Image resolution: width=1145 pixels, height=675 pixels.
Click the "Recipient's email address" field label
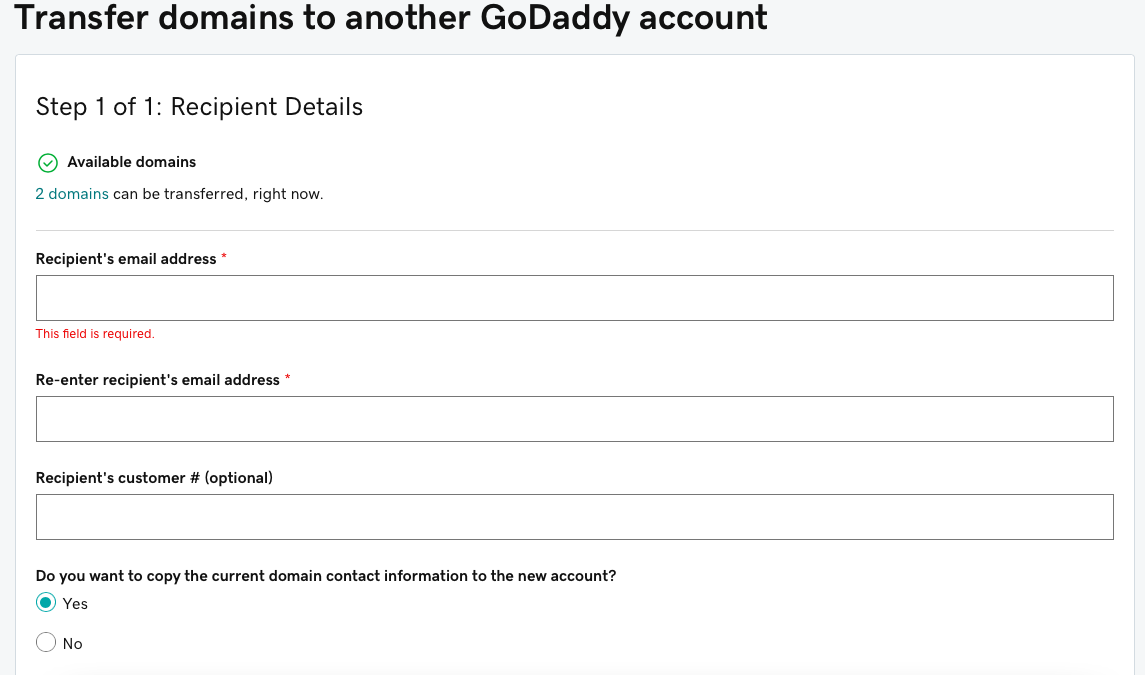(126, 259)
